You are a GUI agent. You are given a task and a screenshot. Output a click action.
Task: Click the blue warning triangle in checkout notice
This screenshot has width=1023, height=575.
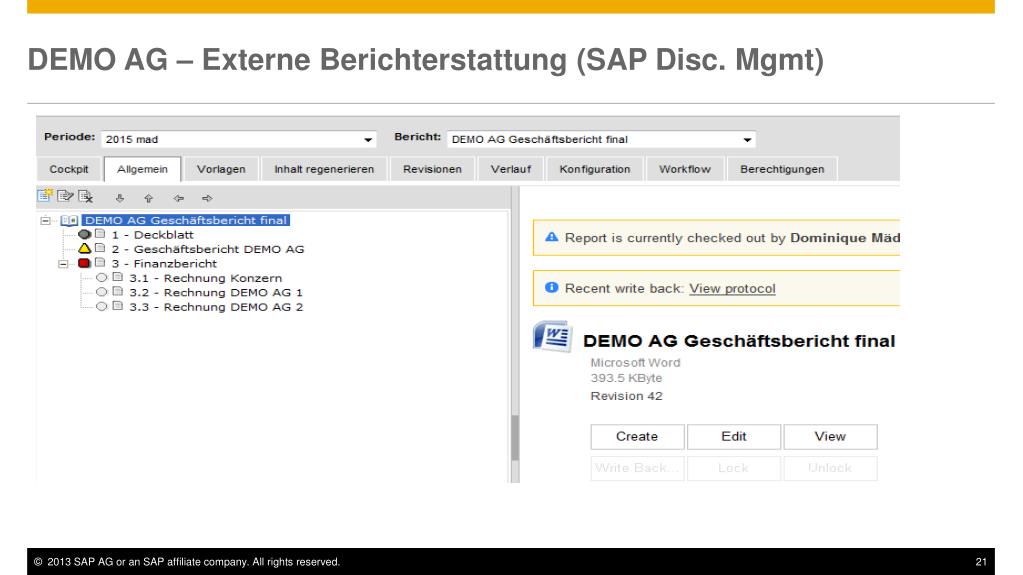(x=551, y=237)
